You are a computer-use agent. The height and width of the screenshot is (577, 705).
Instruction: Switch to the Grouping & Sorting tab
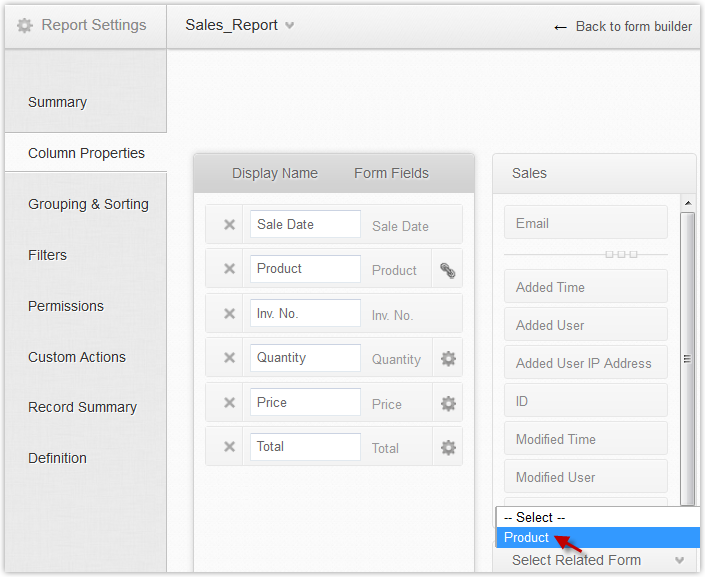pos(88,204)
